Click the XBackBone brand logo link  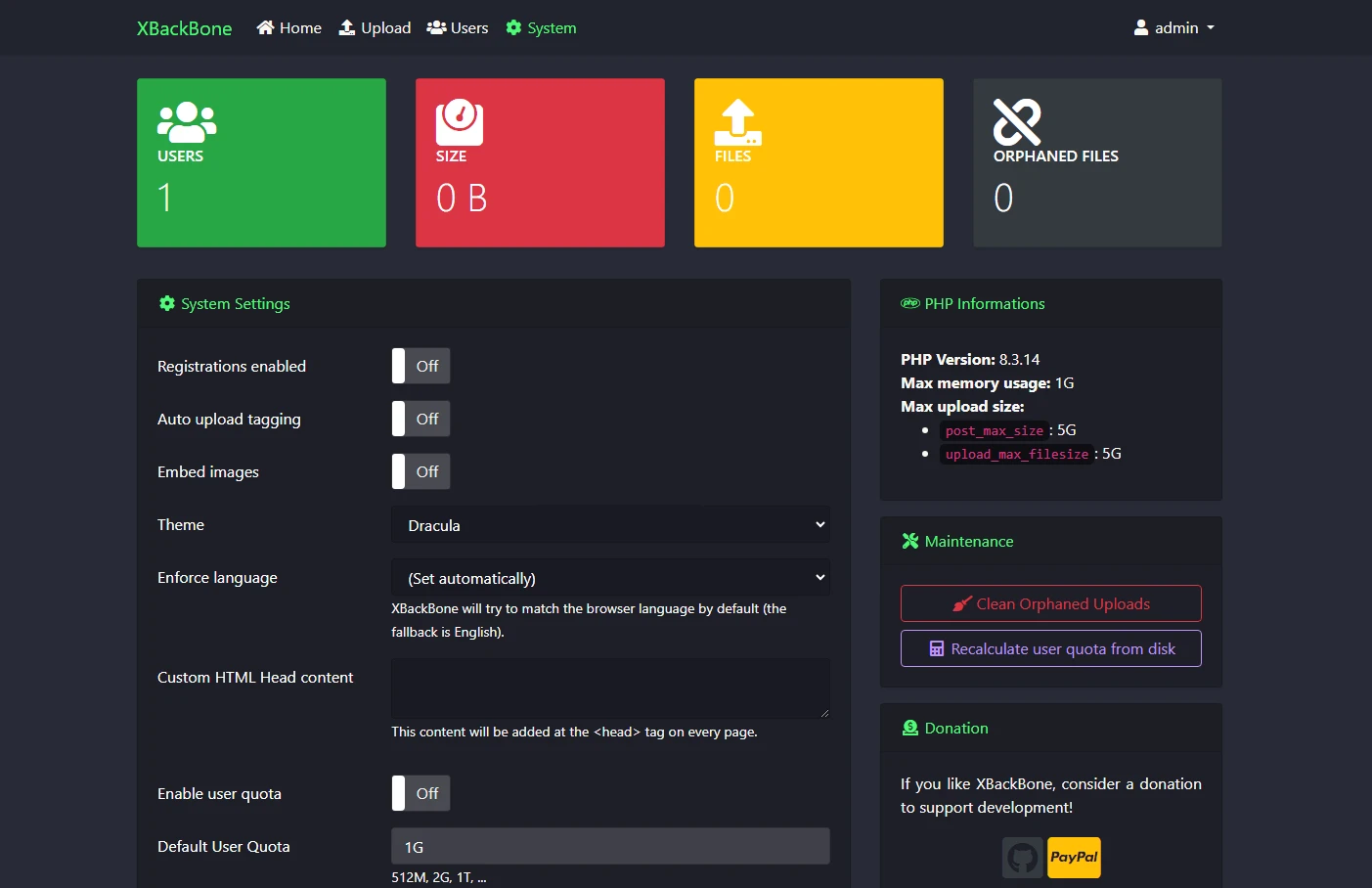[x=184, y=28]
